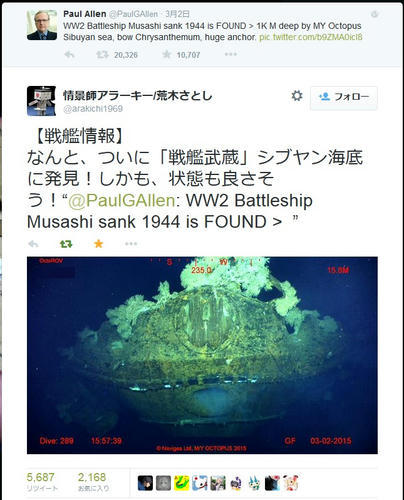Toggle gold favorite star on main tweet
The width and height of the screenshot is (404, 500).
pyautogui.click(x=99, y=244)
